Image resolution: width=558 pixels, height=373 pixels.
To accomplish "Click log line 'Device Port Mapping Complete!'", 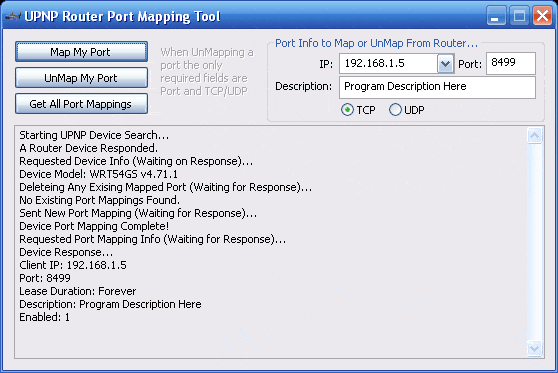I will [x=94, y=226].
